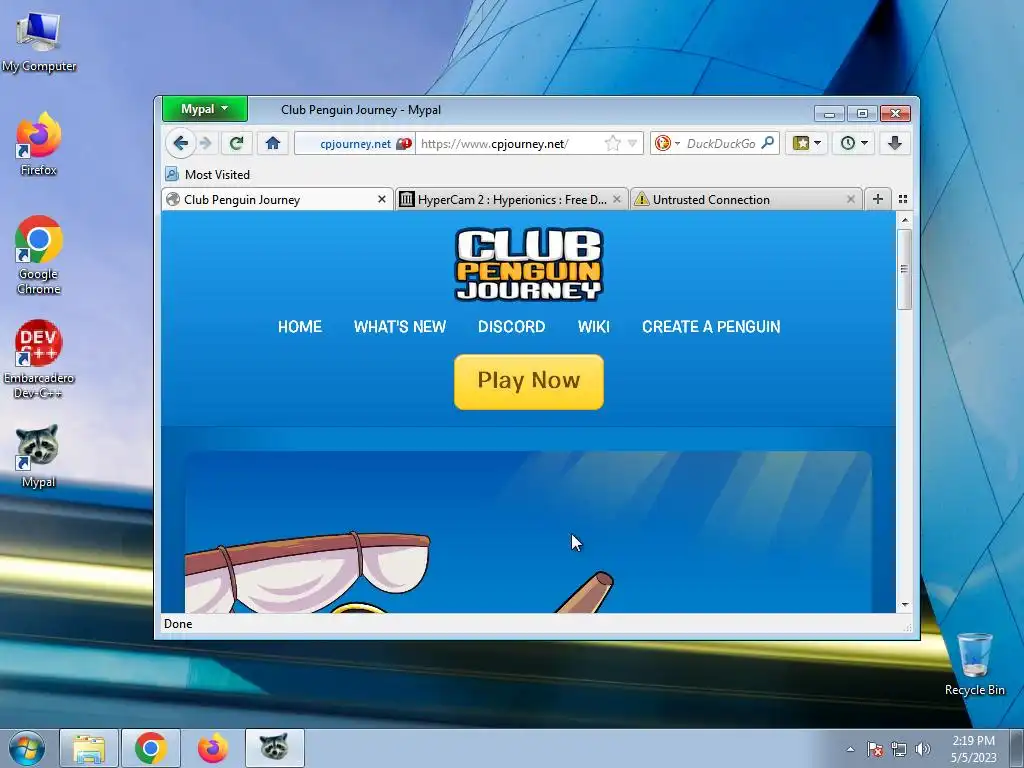The height and width of the screenshot is (768, 1024).
Task: Open the volume speaker tray icon
Action: tap(922, 749)
